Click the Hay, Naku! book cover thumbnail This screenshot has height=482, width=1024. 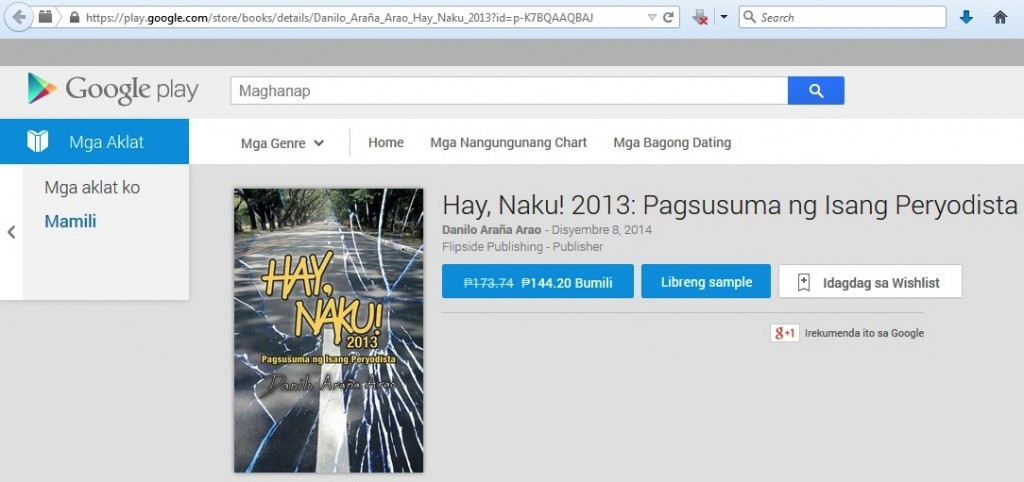pyautogui.click(x=328, y=330)
